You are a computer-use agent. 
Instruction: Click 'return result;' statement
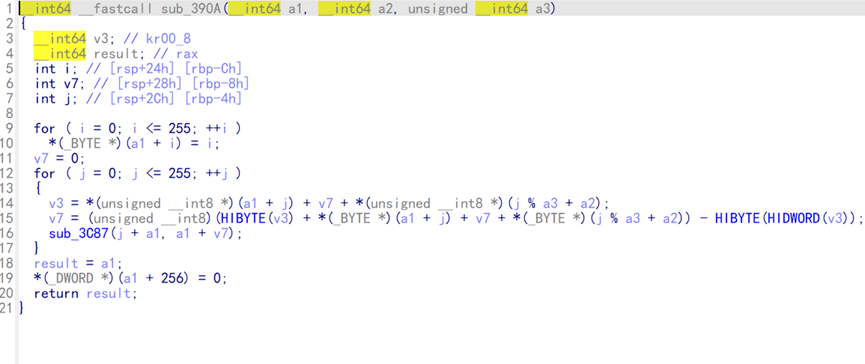pos(86,293)
